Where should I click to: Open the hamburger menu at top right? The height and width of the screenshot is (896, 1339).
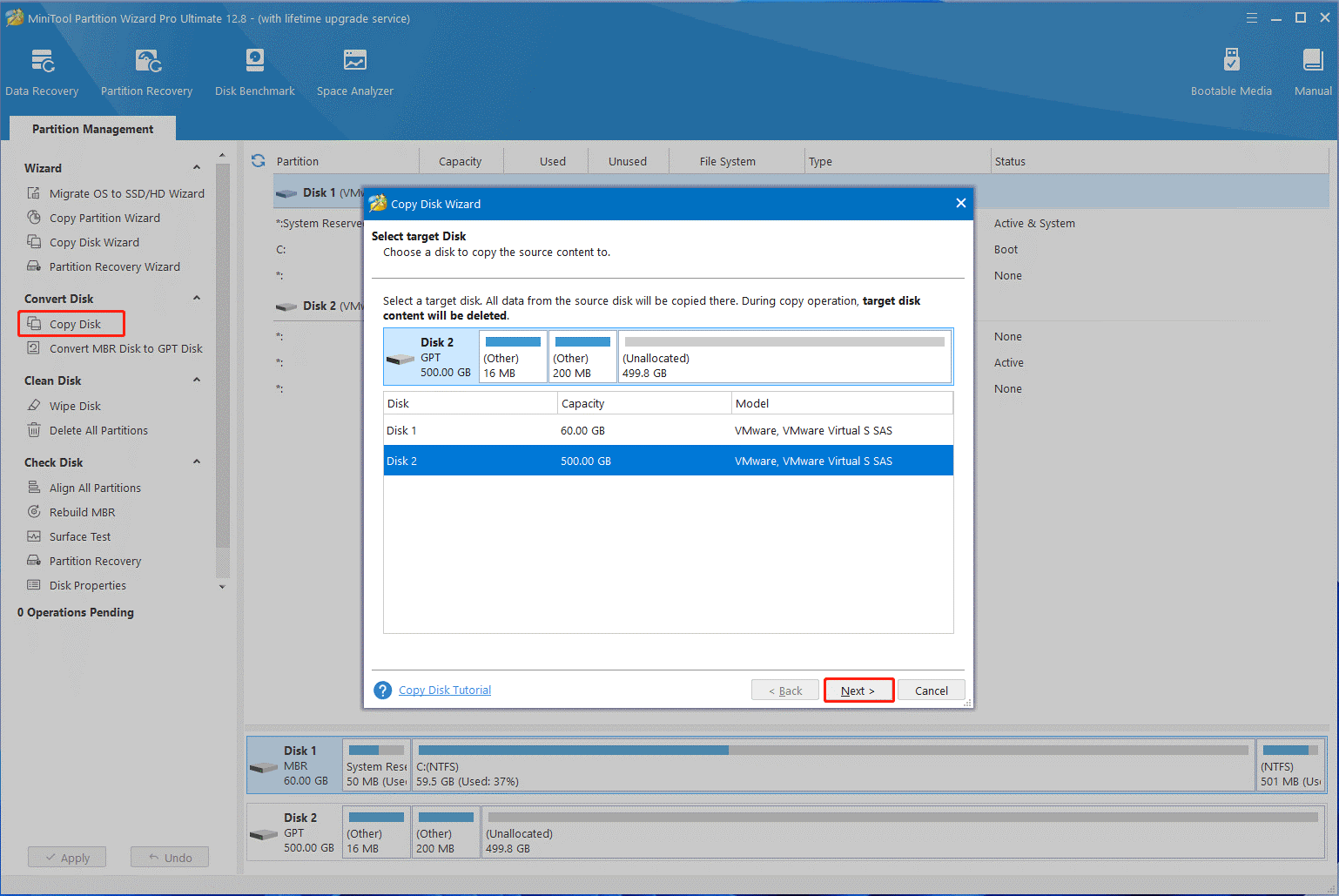click(1251, 17)
